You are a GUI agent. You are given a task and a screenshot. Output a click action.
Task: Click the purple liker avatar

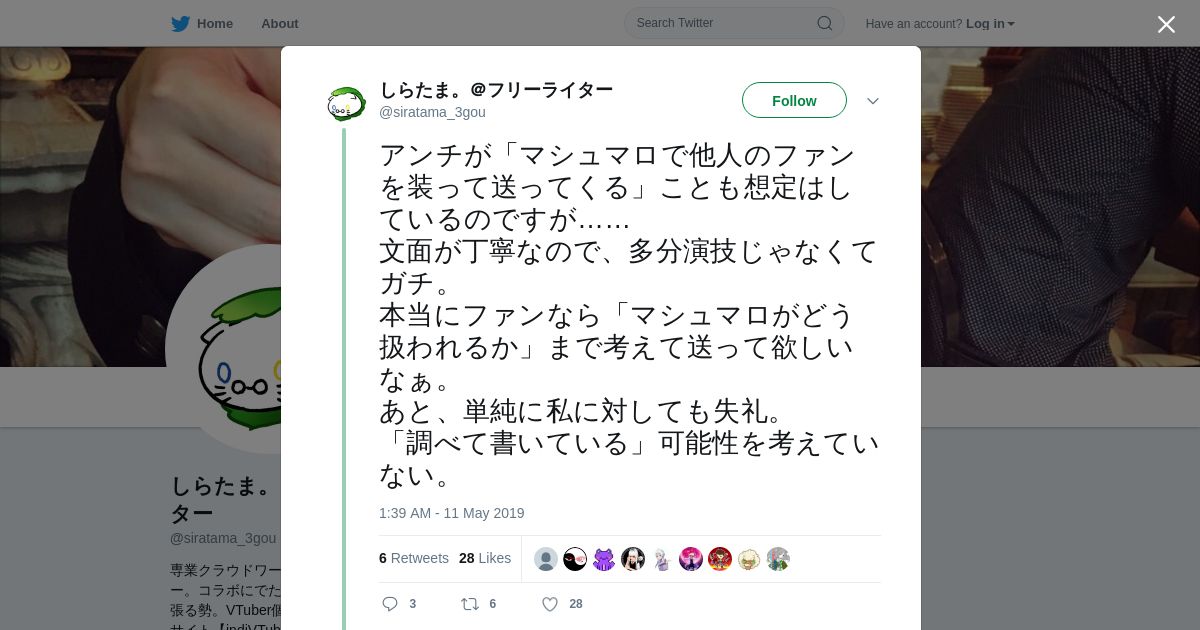click(x=604, y=559)
